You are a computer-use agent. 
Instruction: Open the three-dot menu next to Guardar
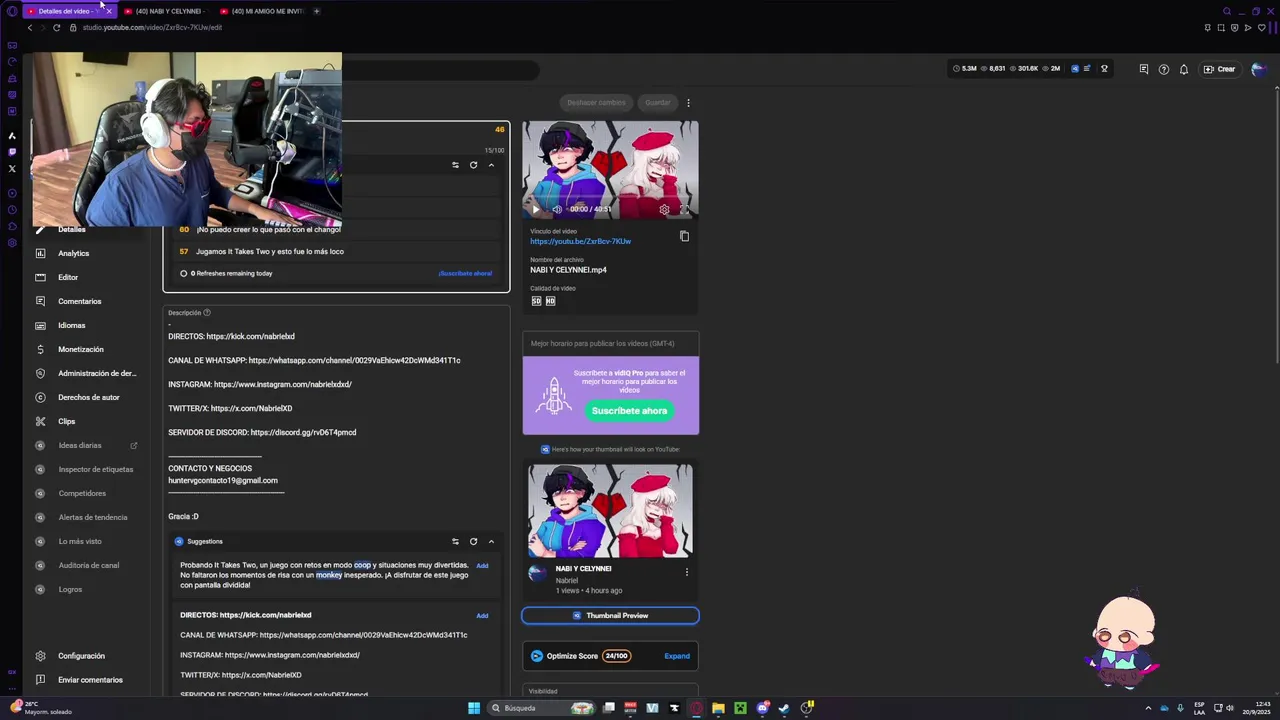pos(688,103)
